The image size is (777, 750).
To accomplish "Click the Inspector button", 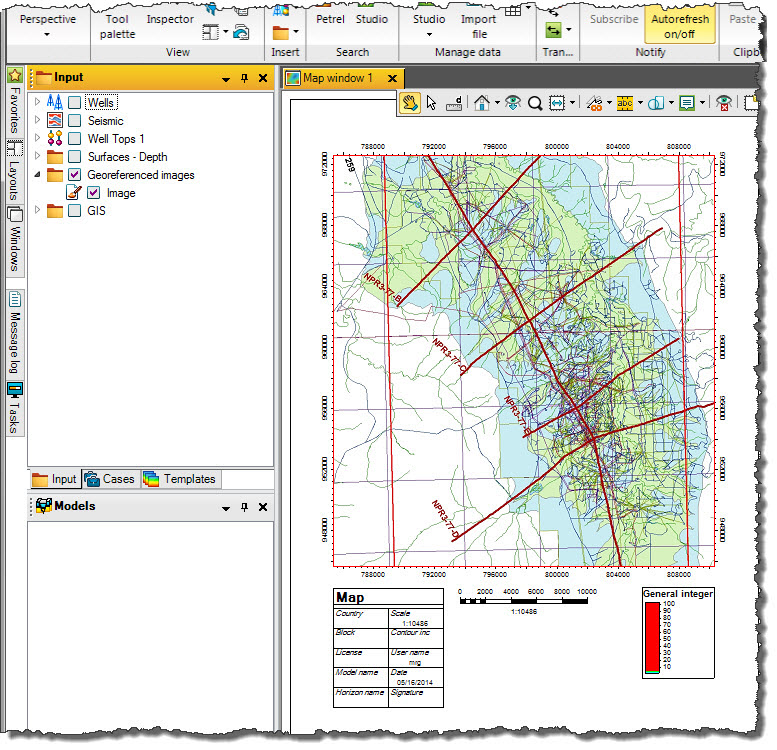I will click(170, 19).
